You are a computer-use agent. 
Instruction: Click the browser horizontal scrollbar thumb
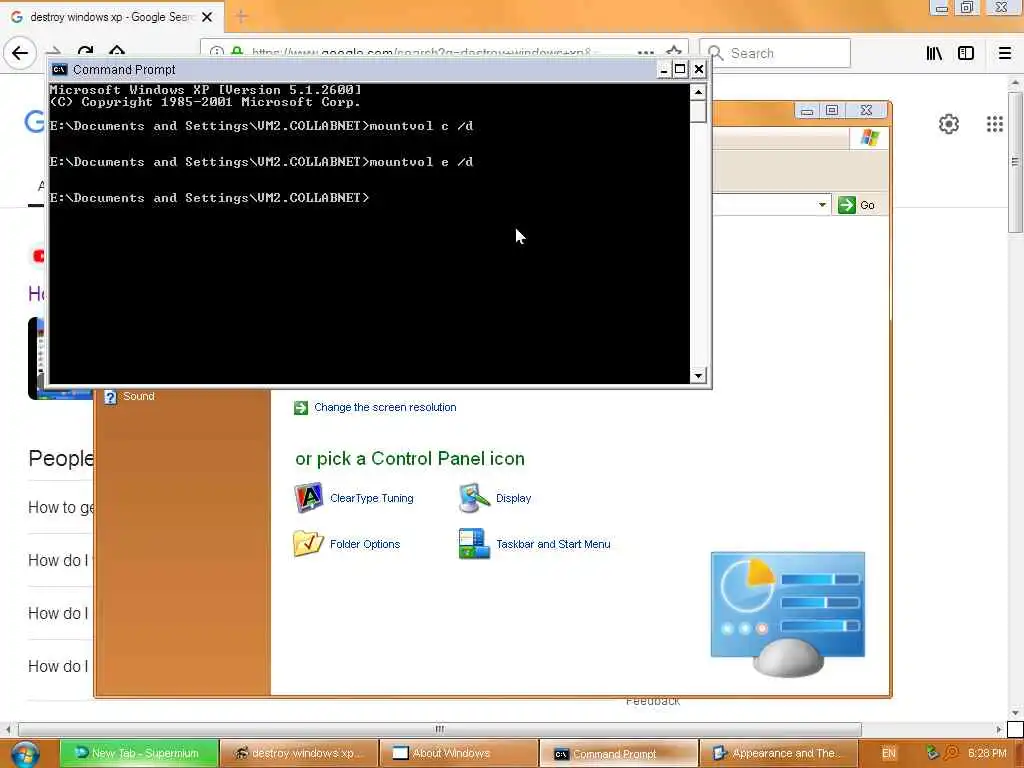440,729
